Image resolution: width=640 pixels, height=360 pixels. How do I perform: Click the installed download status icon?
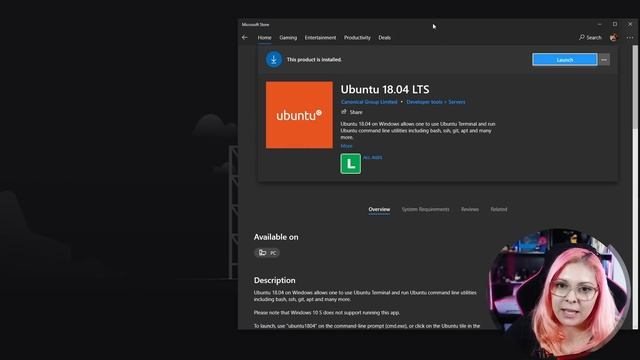274,60
